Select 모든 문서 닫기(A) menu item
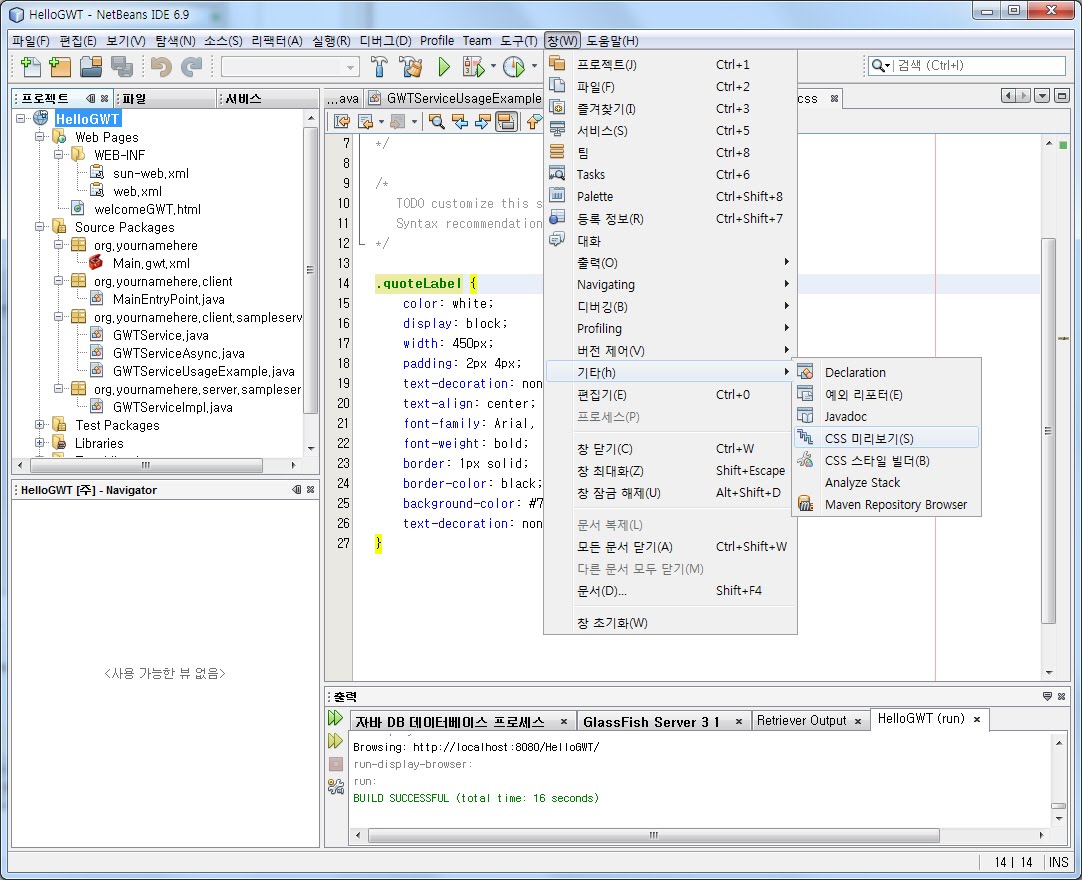Image resolution: width=1082 pixels, height=880 pixels. (x=670, y=547)
